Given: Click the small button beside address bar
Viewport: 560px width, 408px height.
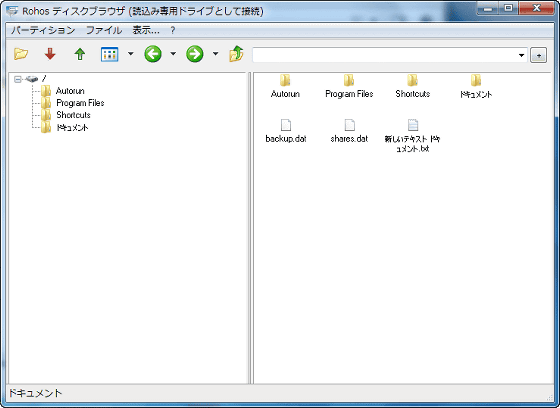Looking at the screenshot, I should click(x=539, y=55).
